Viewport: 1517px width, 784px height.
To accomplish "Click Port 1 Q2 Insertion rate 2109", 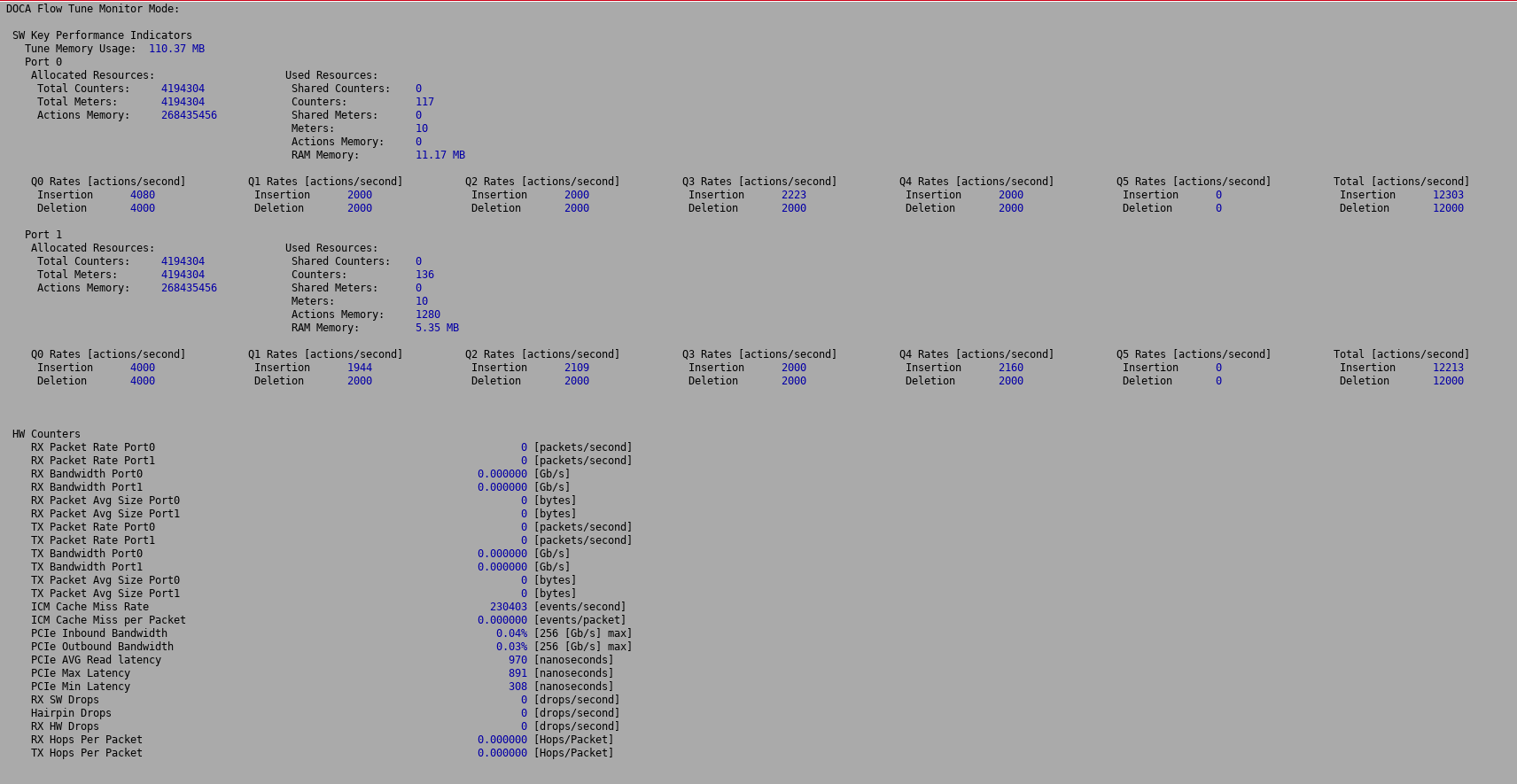I will 577,368.
